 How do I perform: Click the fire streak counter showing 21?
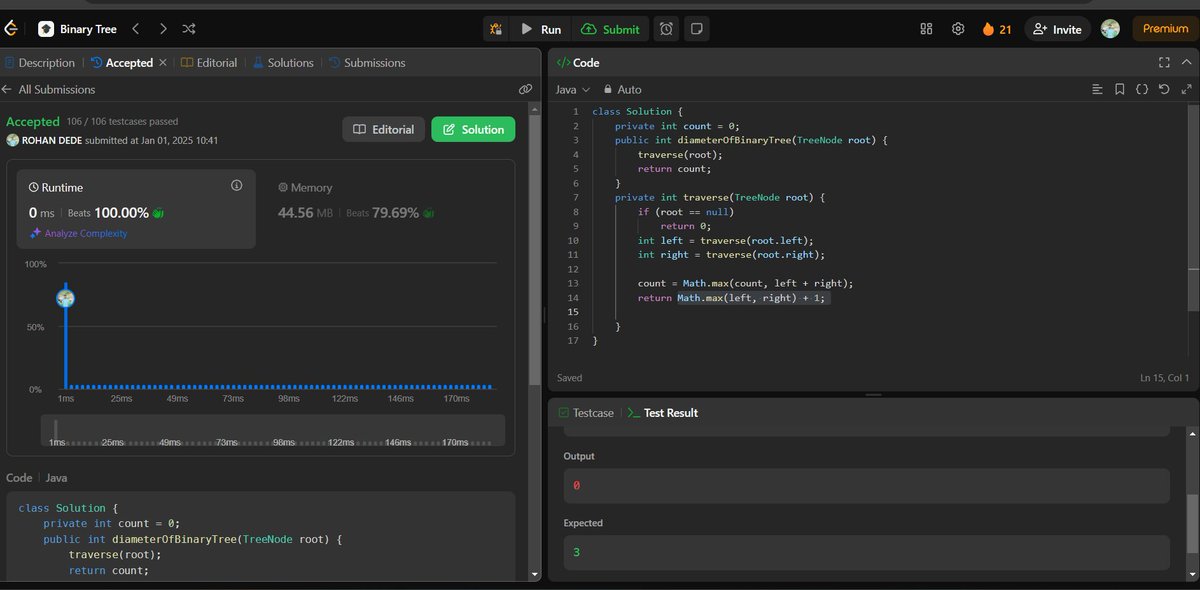click(x=996, y=29)
